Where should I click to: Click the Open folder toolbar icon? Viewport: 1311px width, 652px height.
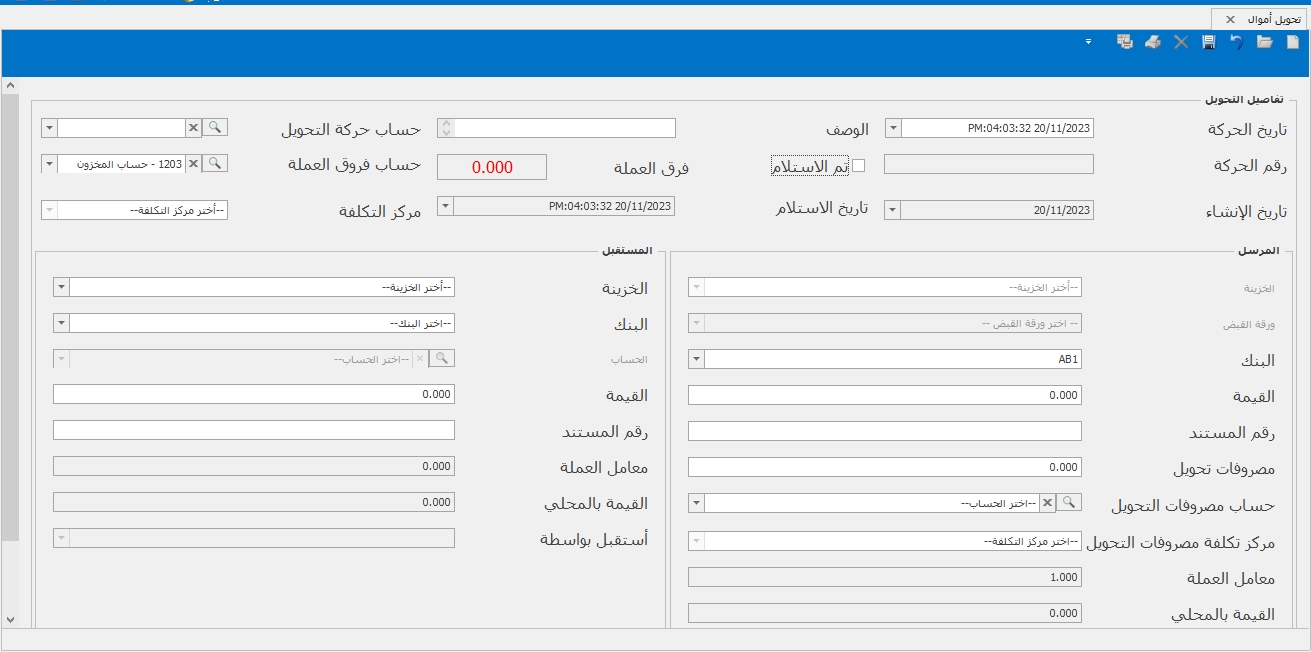1265,42
